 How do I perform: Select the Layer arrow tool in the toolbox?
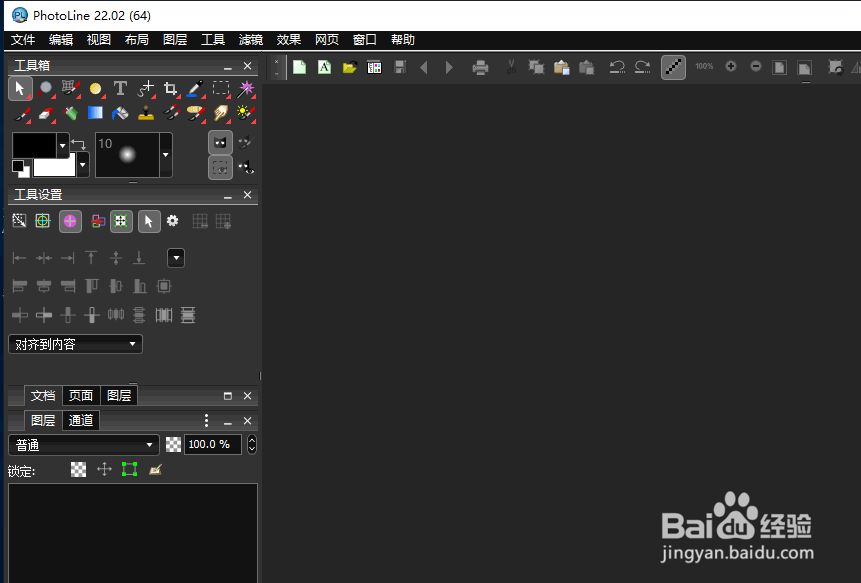pyautogui.click(x=20, y=88)
